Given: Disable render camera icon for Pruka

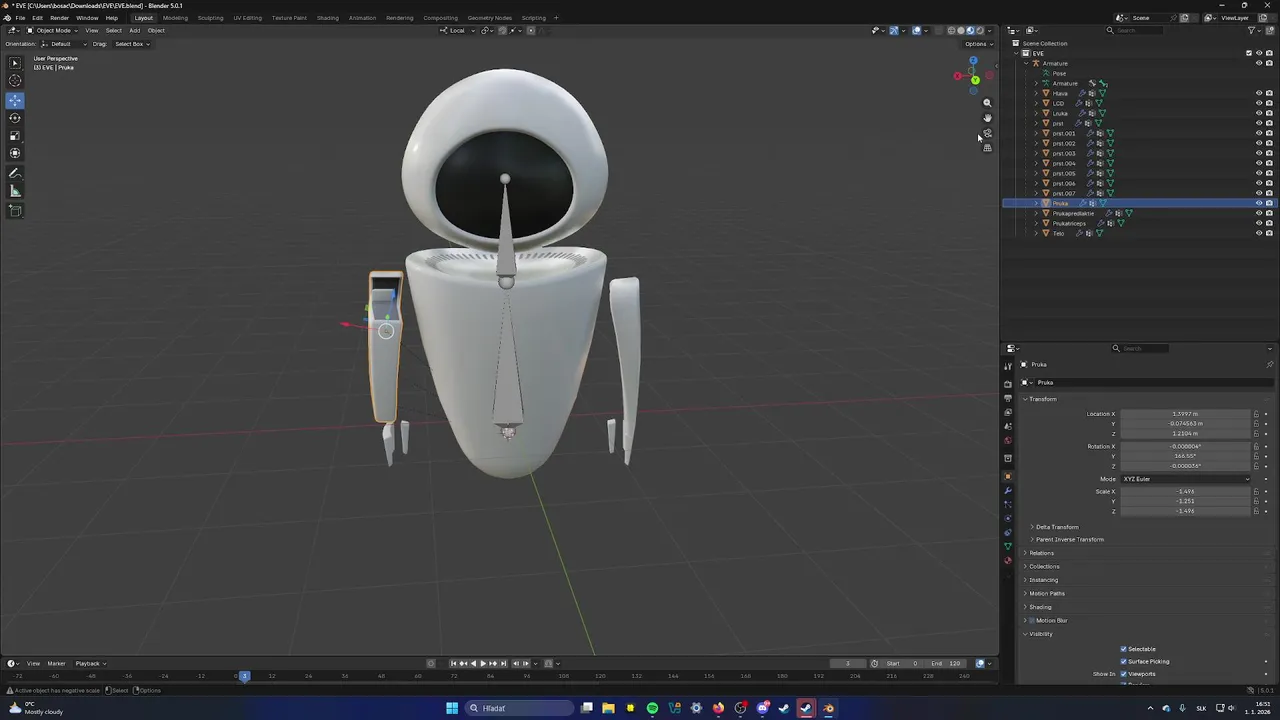Looking at the screenshot, I should [x=1269, y=203].
